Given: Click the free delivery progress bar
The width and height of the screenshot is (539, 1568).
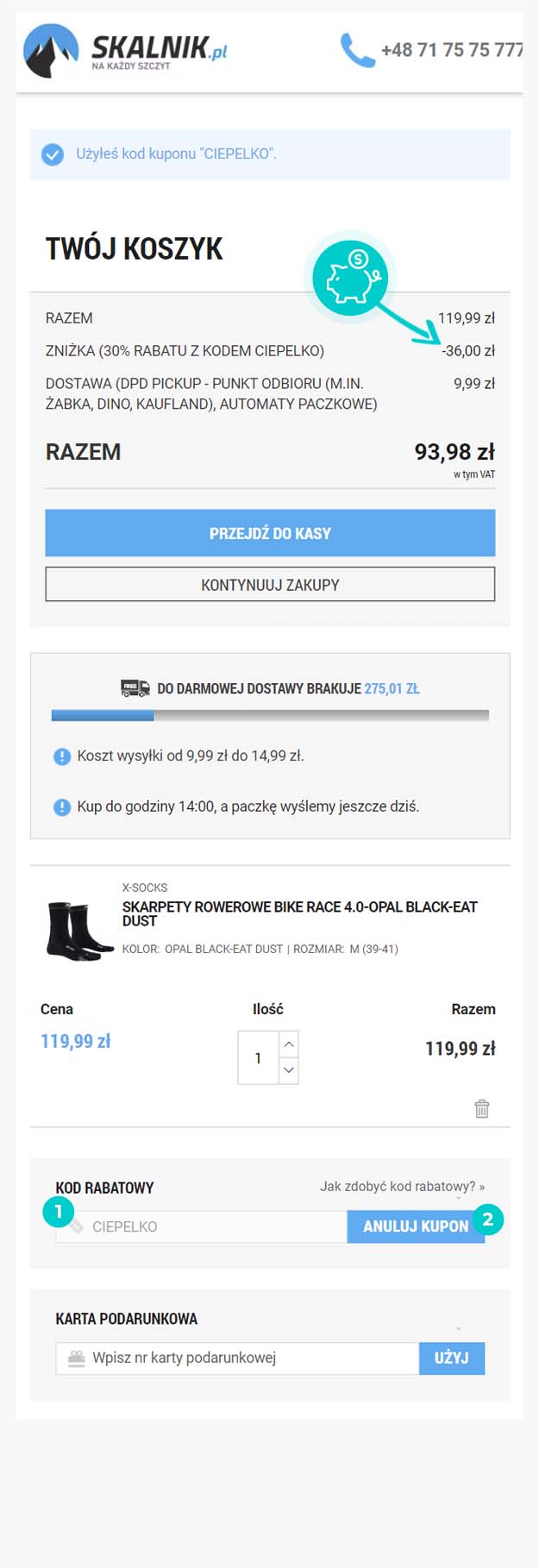Looking at the screenshot, I should tap(270, 715).
